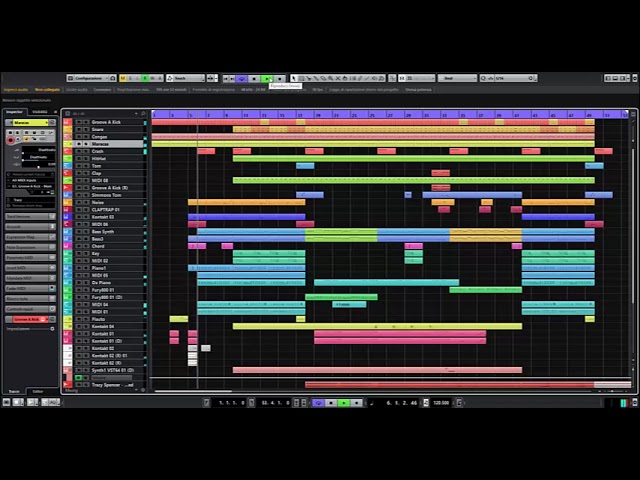Screen dimensions: 640x480
Task: Click the headphone icon beside Configurazioni
Action: [x=113, y=78]
